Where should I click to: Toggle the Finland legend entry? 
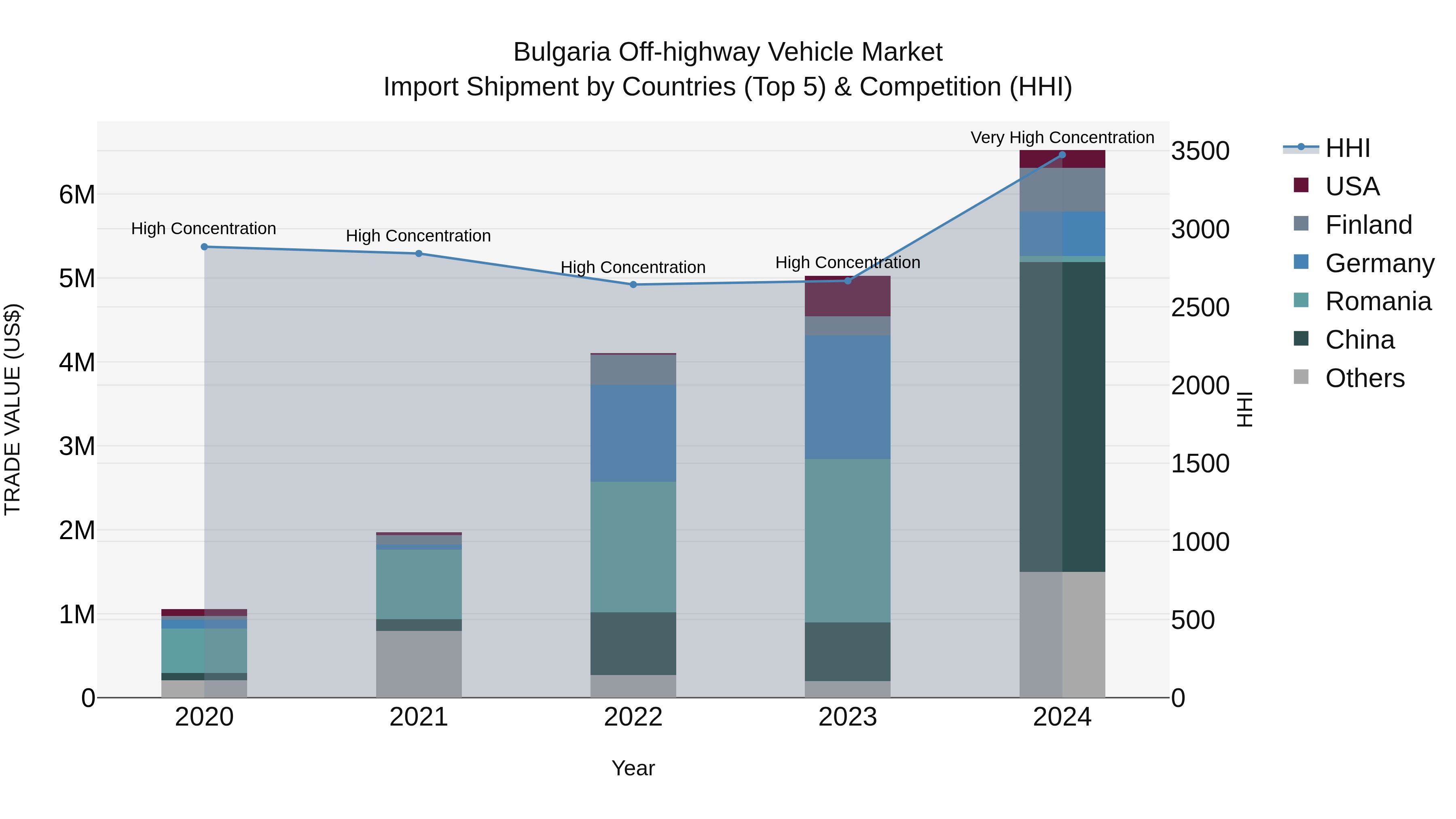pyautogui.click(x=1352, y=224)
